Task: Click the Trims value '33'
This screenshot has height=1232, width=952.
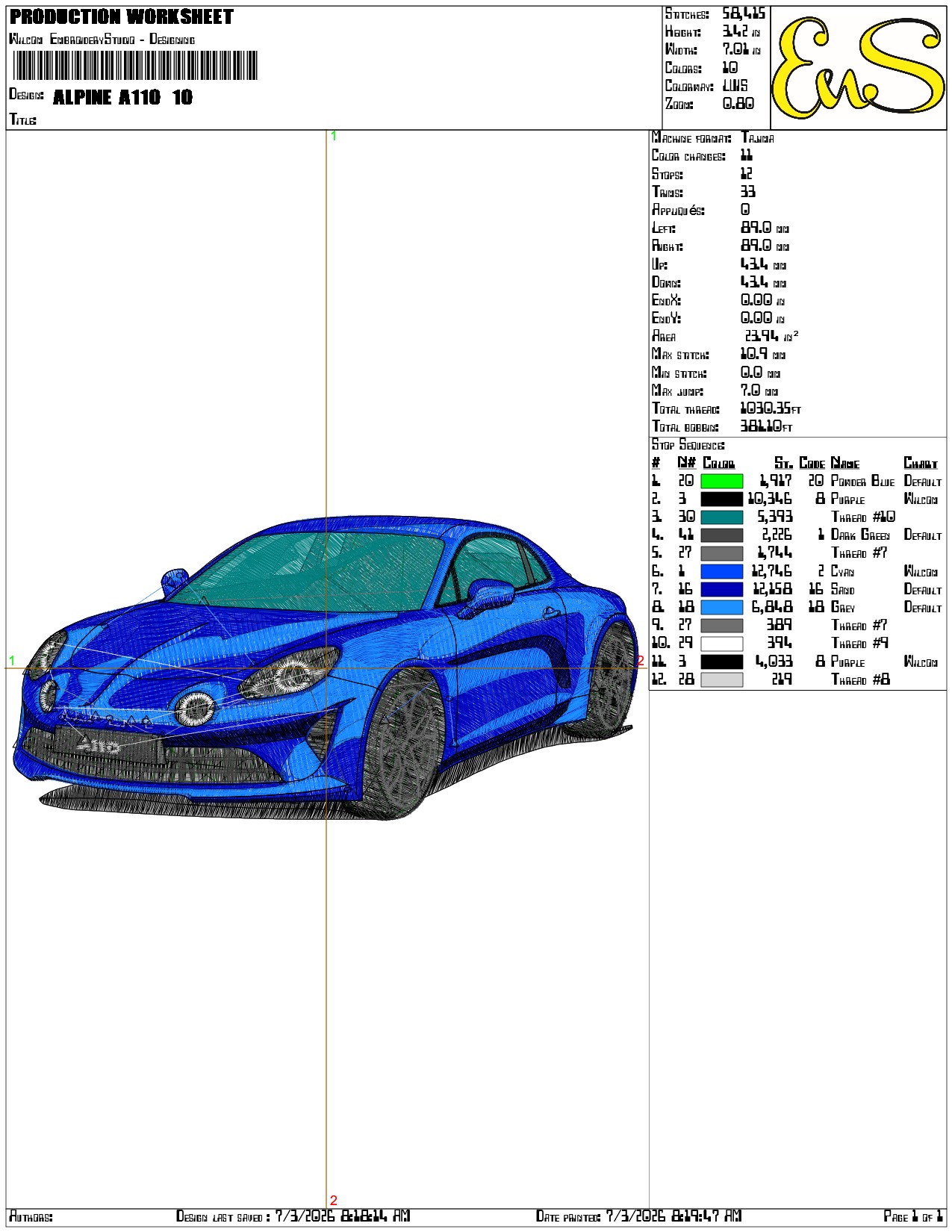Action: tap(748, 192)
